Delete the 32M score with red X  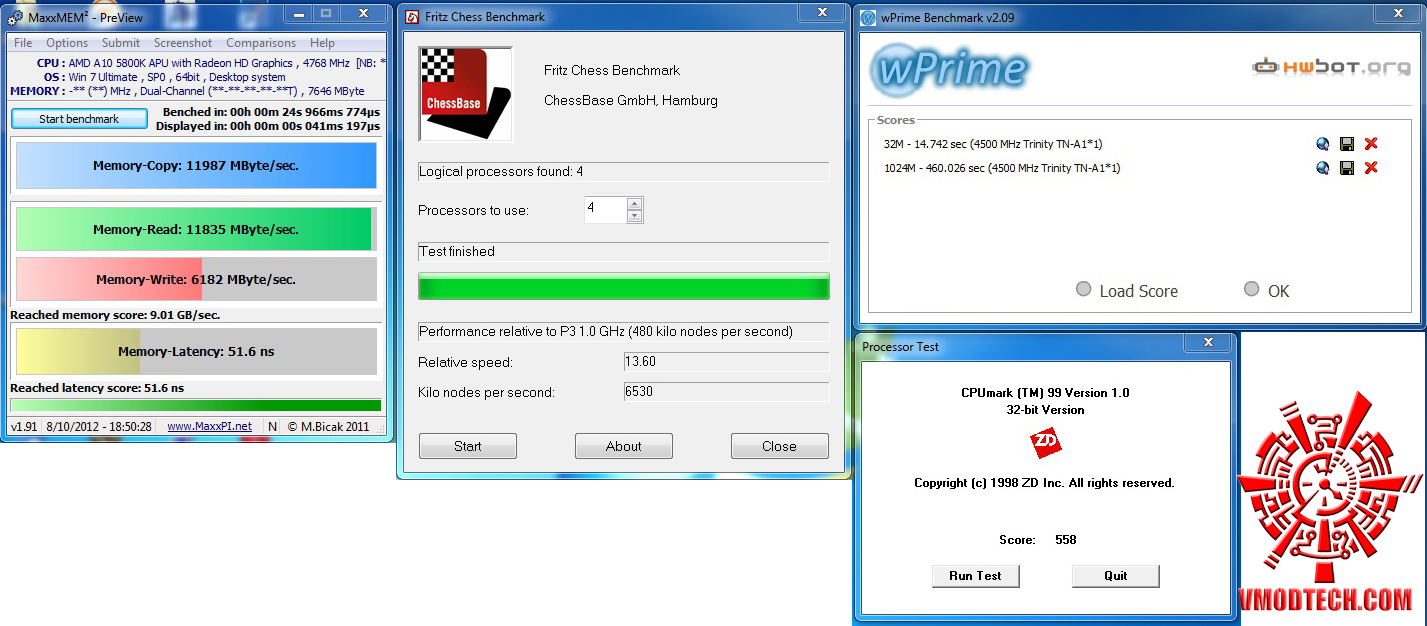1371,144
